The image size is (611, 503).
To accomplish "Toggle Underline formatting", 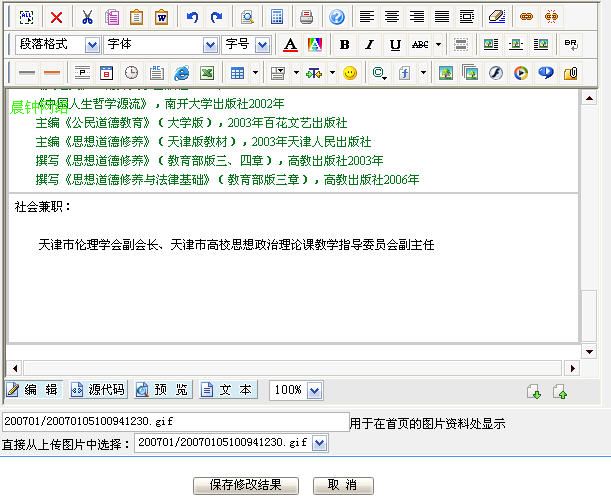I will [x=395, y=45].
